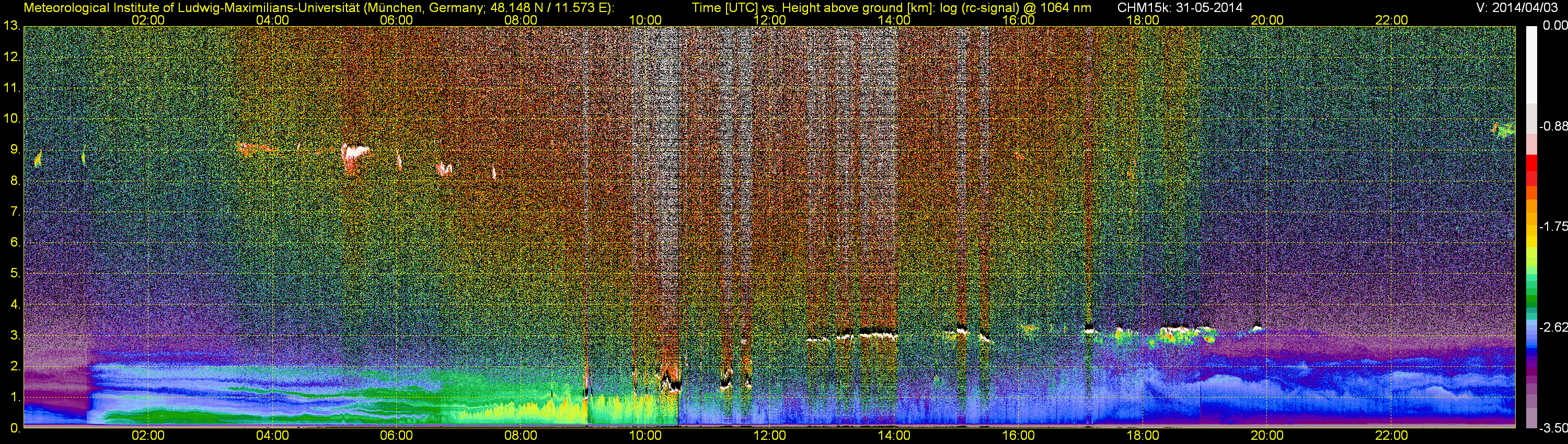Click the 12:00 label on the bottom time axis
This screenshot has width=1568, height=444.
pos(769,436)
